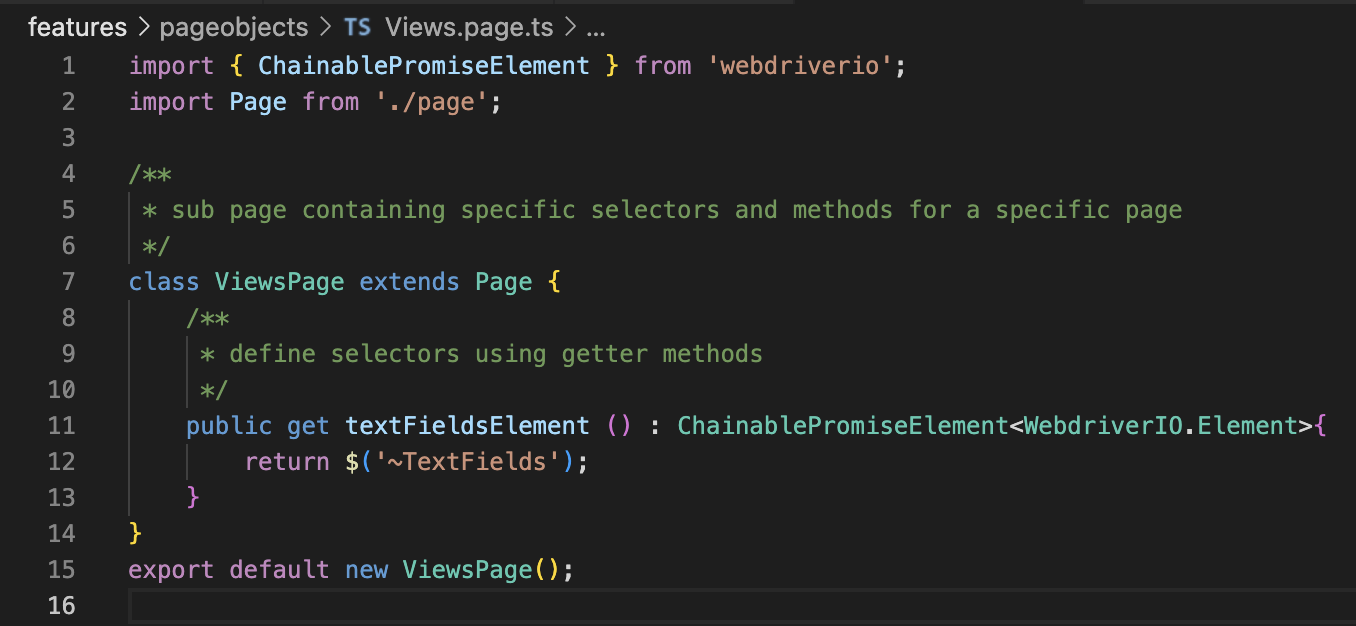Viewport: 1356px width, 626px height.
Task: Click the 'return' keyword on line 12
Action: pos(287,462)
